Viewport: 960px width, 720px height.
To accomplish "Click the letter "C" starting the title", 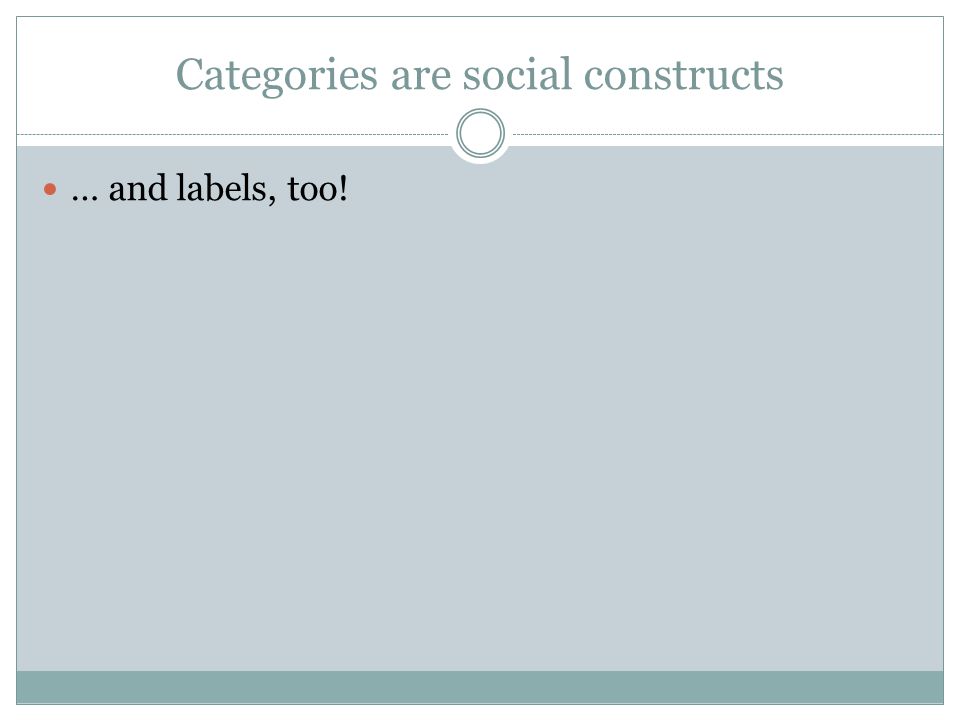I will tap(190, 75).
